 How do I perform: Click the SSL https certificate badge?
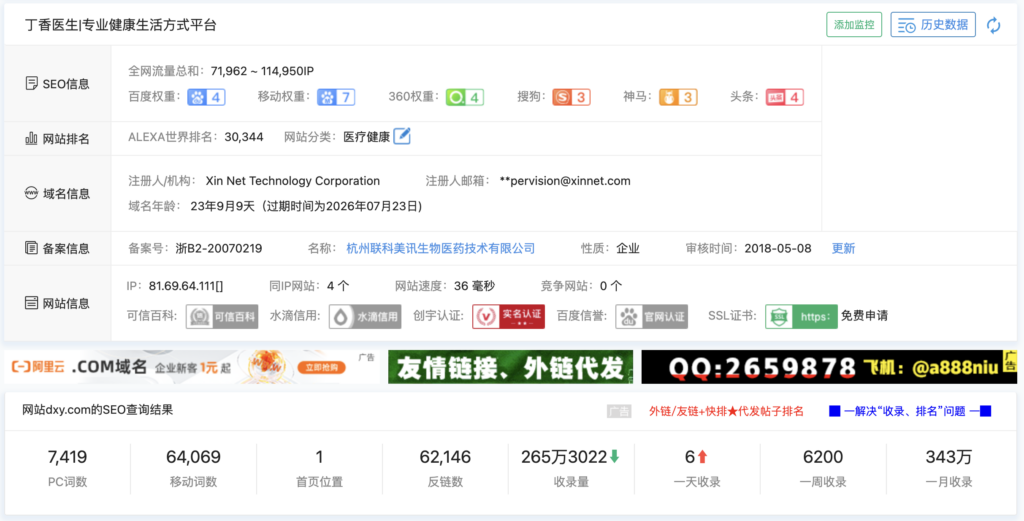[801, 316]
